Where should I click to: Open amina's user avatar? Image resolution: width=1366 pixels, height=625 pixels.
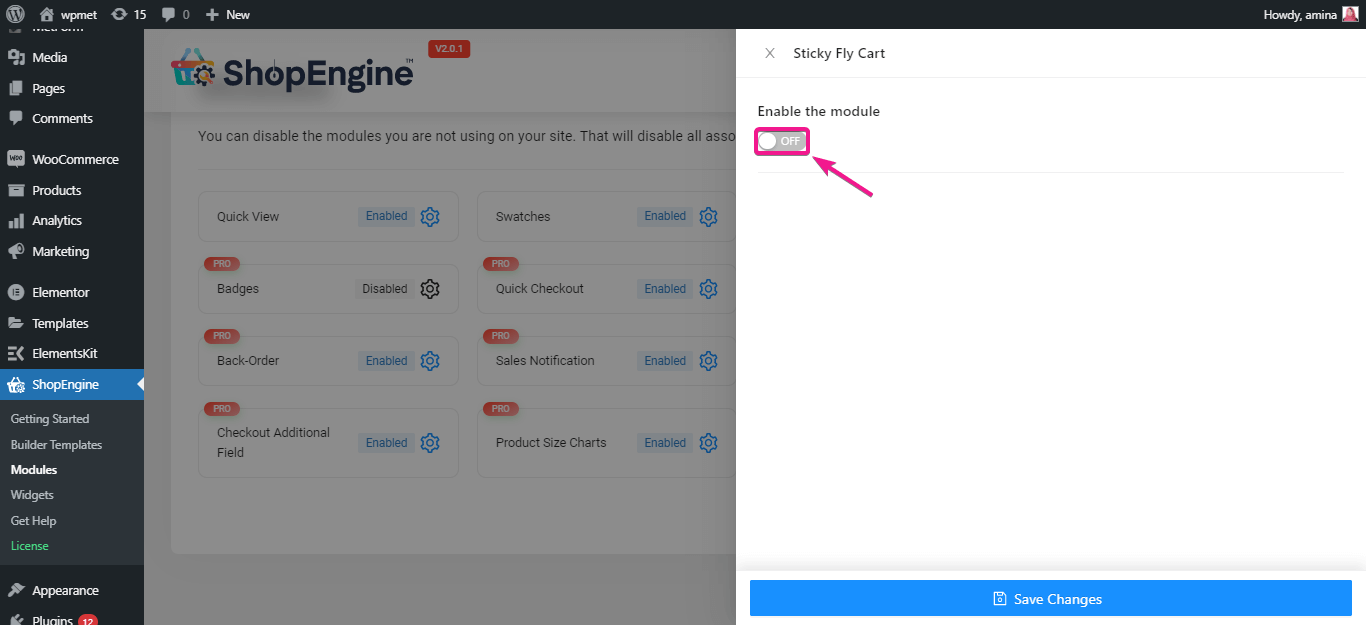click(x=1351, y=14)
